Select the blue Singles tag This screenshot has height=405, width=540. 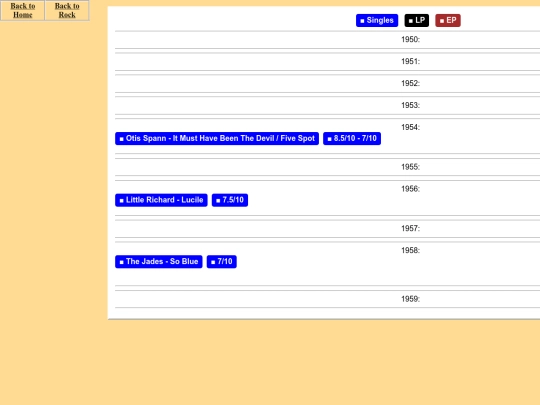tap(377, 20)
